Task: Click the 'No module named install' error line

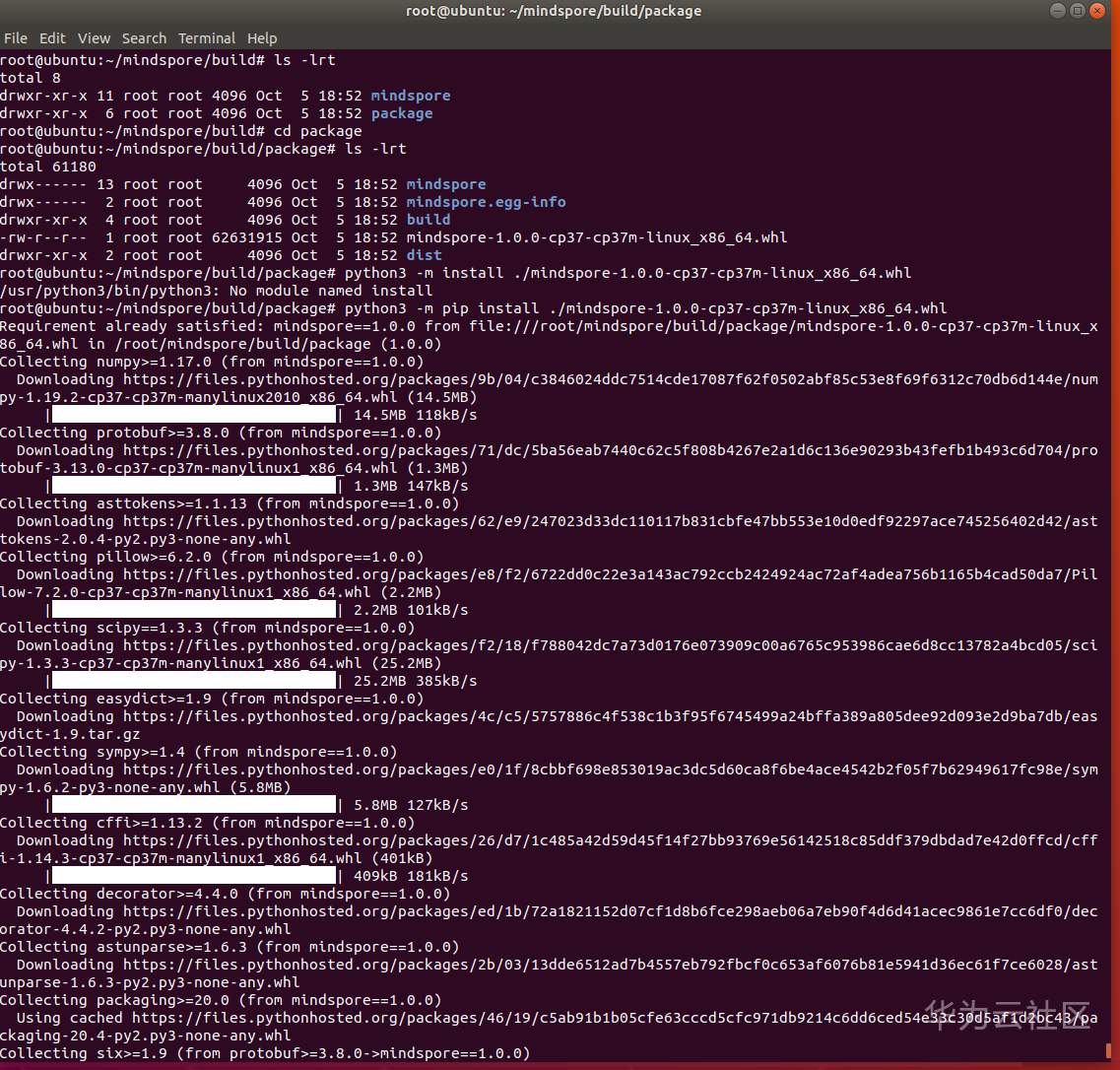Action: click(x=217, y=291)
